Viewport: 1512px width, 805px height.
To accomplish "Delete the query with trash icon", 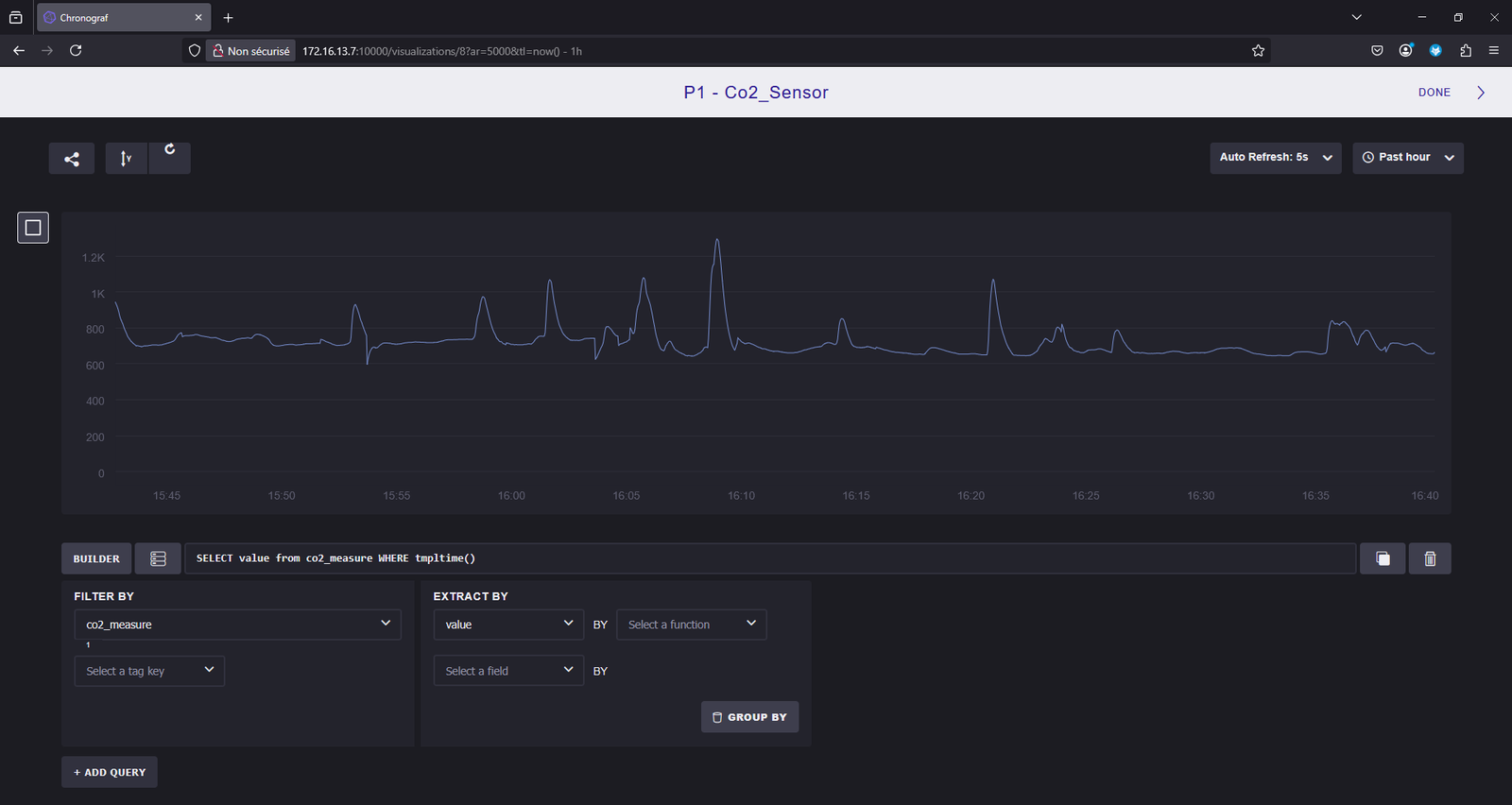I will click(x=1430, y=558).
